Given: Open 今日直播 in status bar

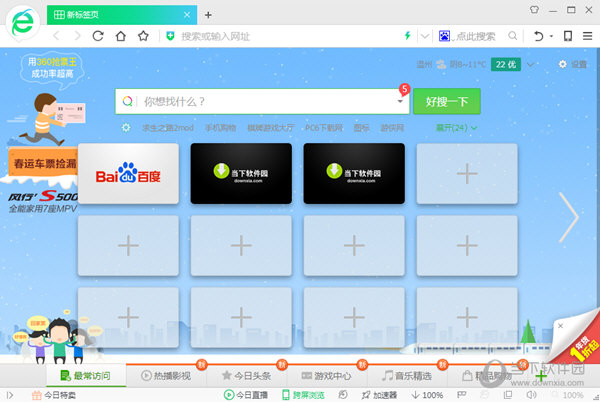Looking at the screenshot, I should coord(246,395).
